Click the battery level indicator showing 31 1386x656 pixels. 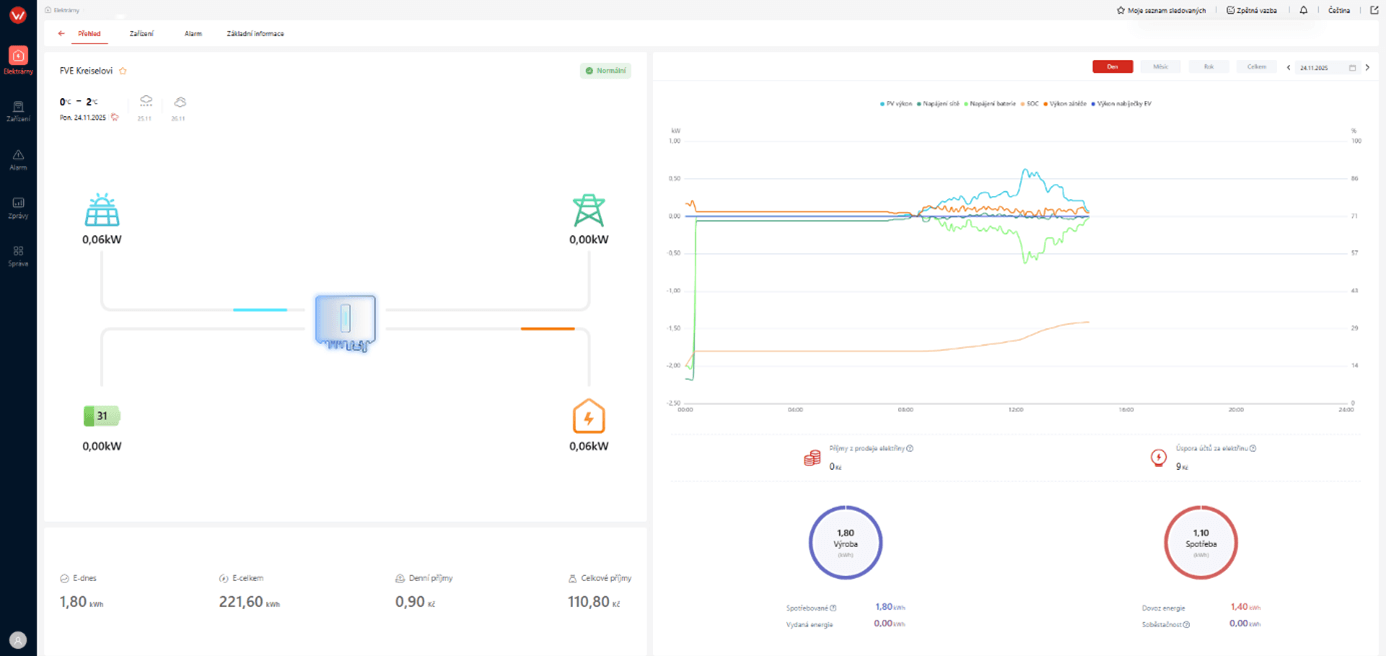point(102,416)
